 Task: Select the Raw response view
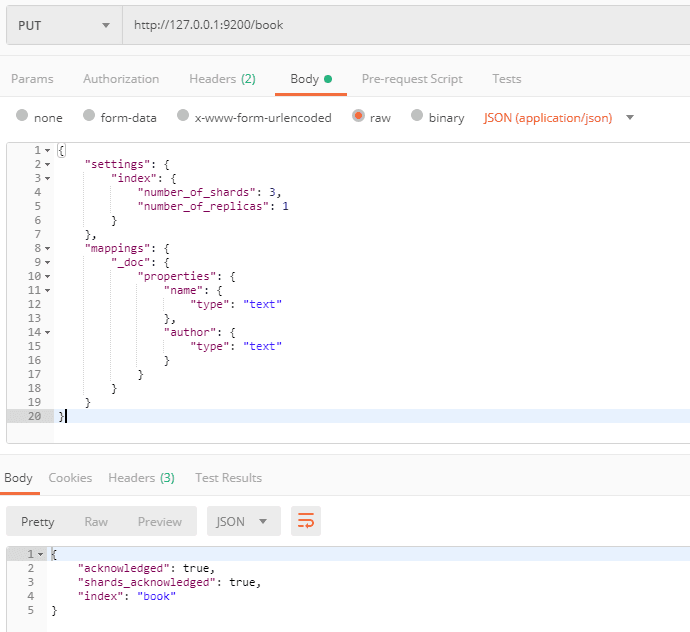96,522
